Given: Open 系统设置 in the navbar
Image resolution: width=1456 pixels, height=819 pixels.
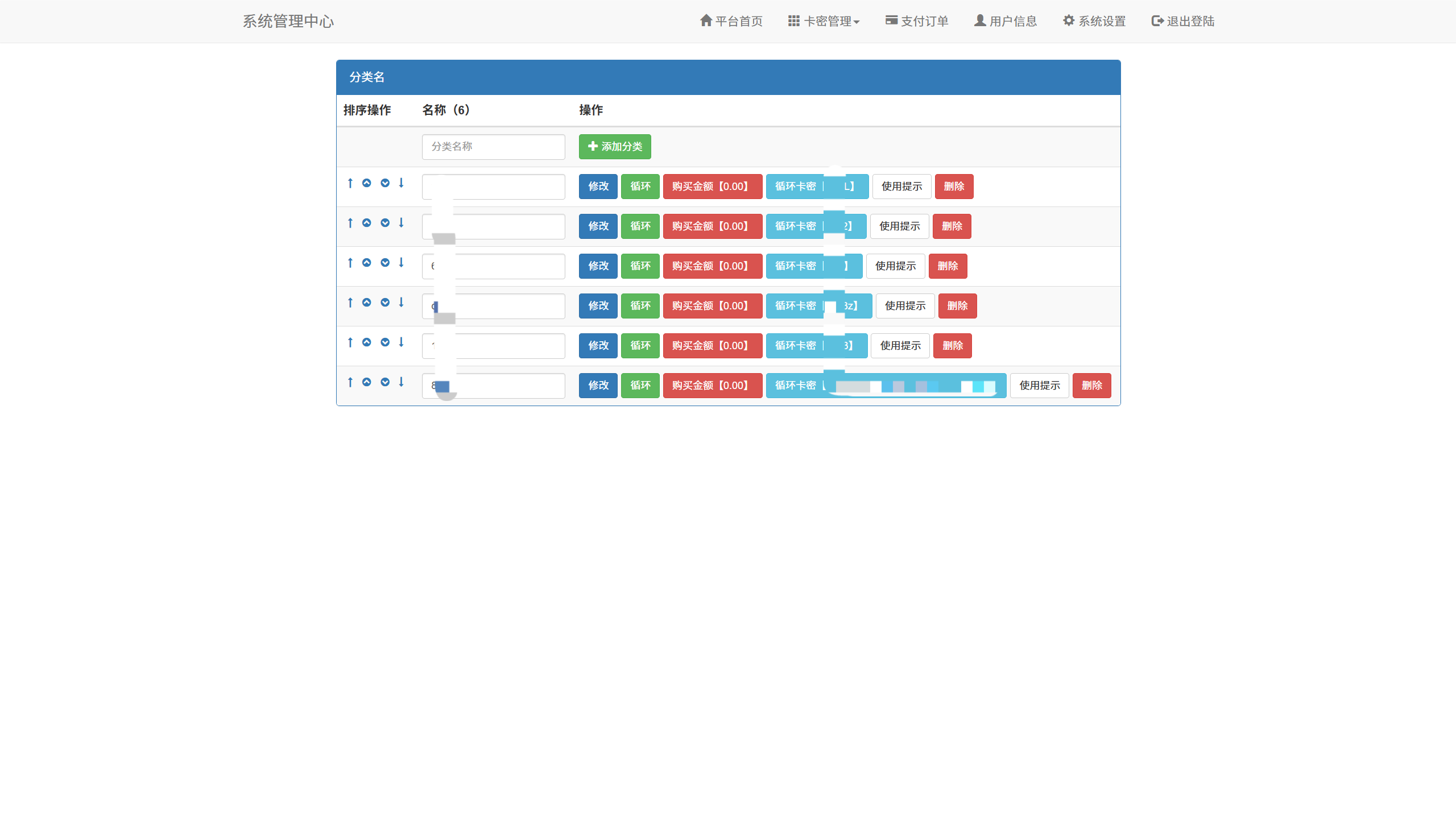Looking at the screenshot, I should coord(1094,22).
